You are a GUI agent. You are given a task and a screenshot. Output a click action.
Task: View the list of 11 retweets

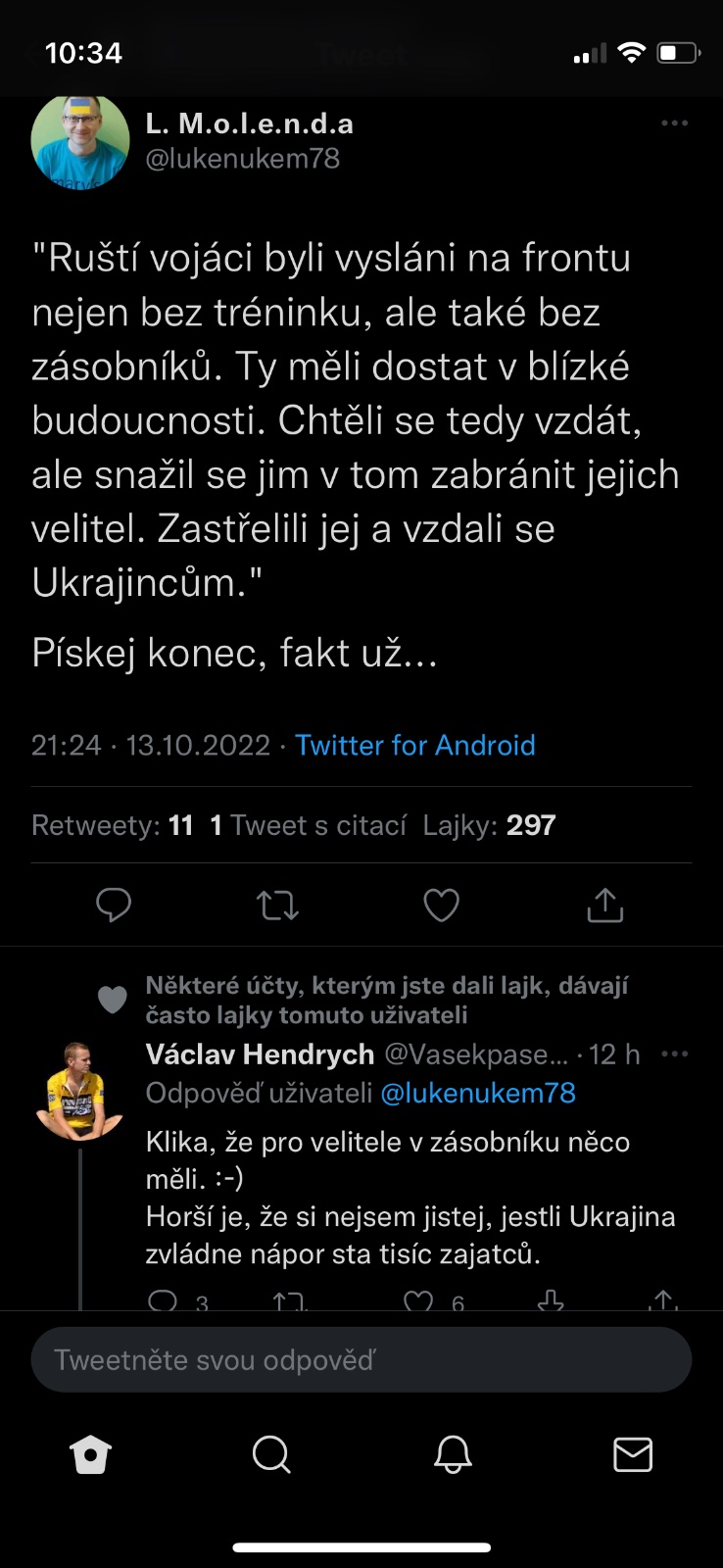tap(113, 825)
